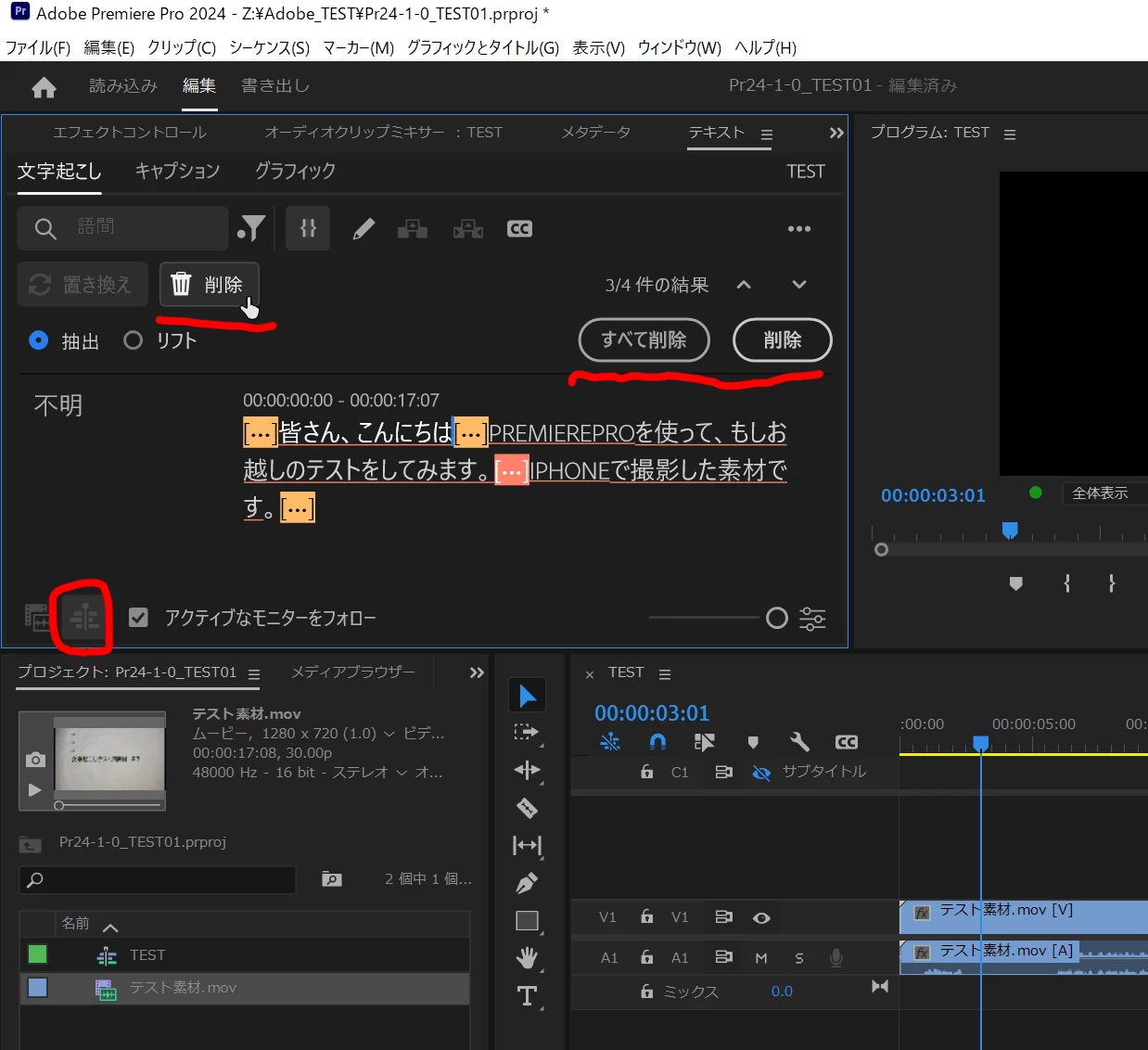Toggle timeline snap magnet icon
Screen dimensions: 1148x1050
[x=657, y=742]
